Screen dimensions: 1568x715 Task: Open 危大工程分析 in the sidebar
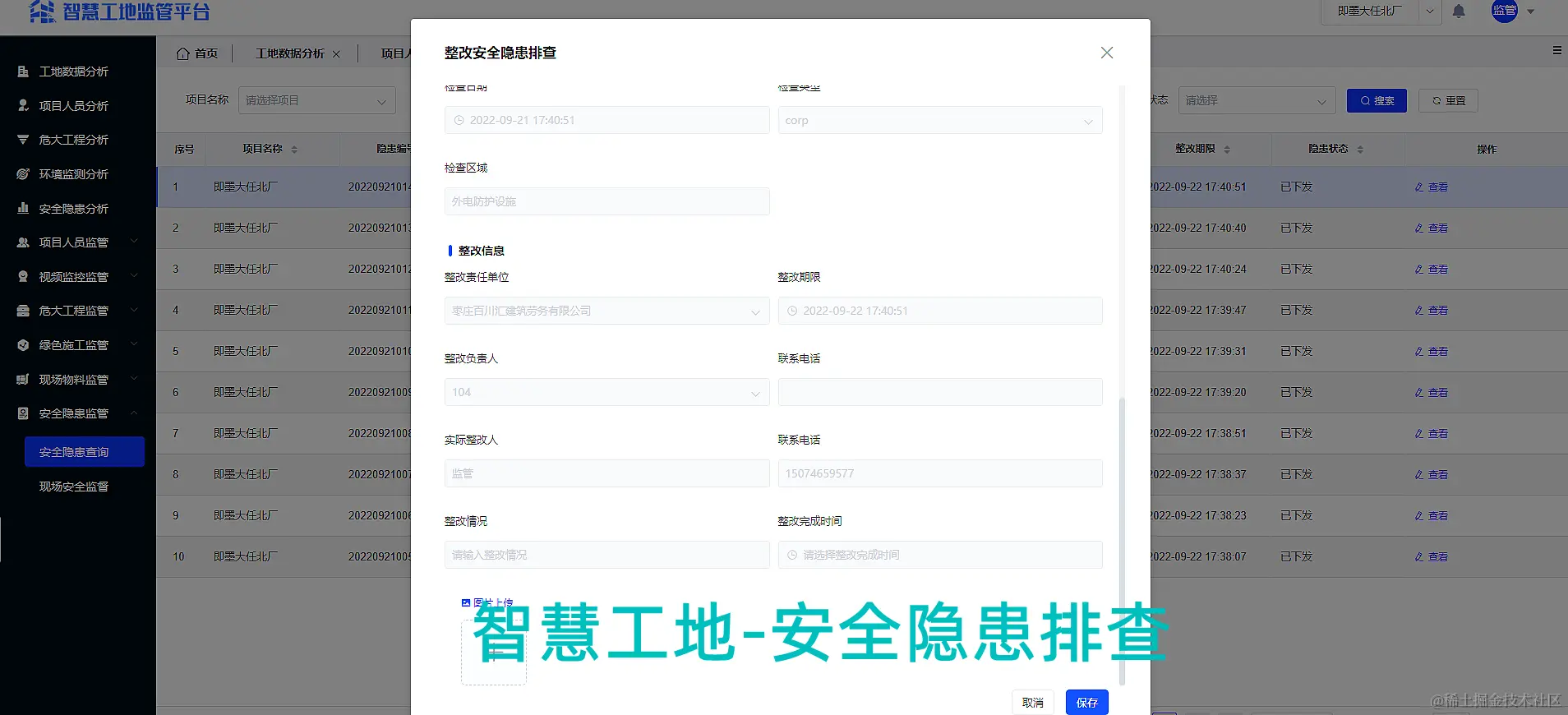[x=74, y=140]
